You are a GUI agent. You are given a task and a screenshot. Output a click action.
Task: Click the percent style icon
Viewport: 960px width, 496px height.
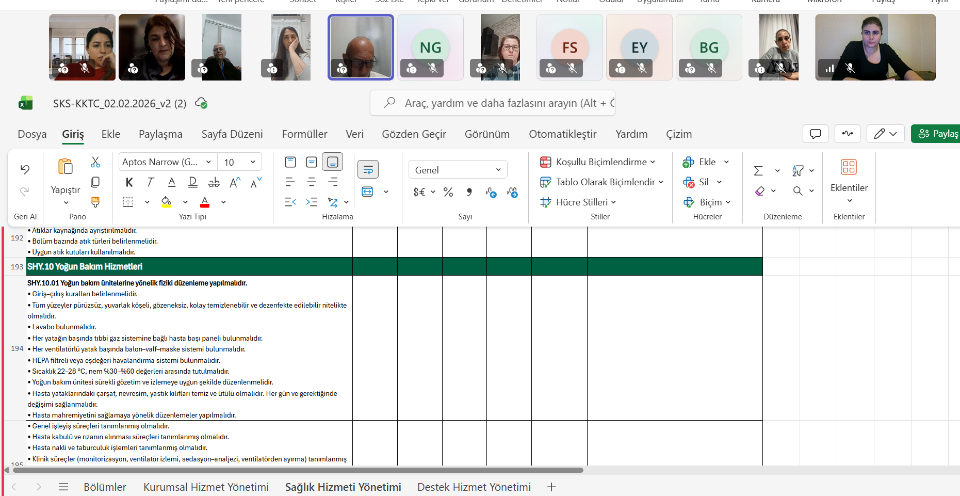pyautogui.click(x=446, y=192)
